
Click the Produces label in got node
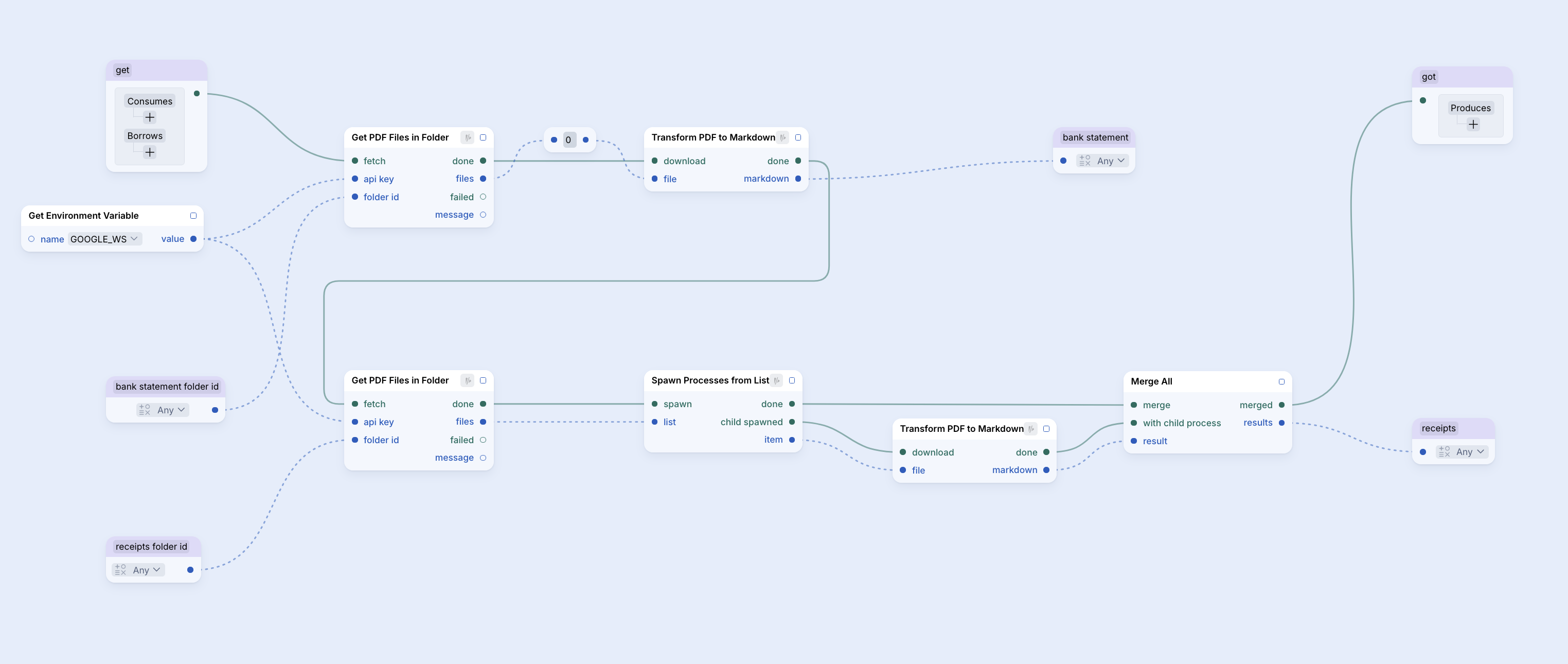pos(1471,109)
